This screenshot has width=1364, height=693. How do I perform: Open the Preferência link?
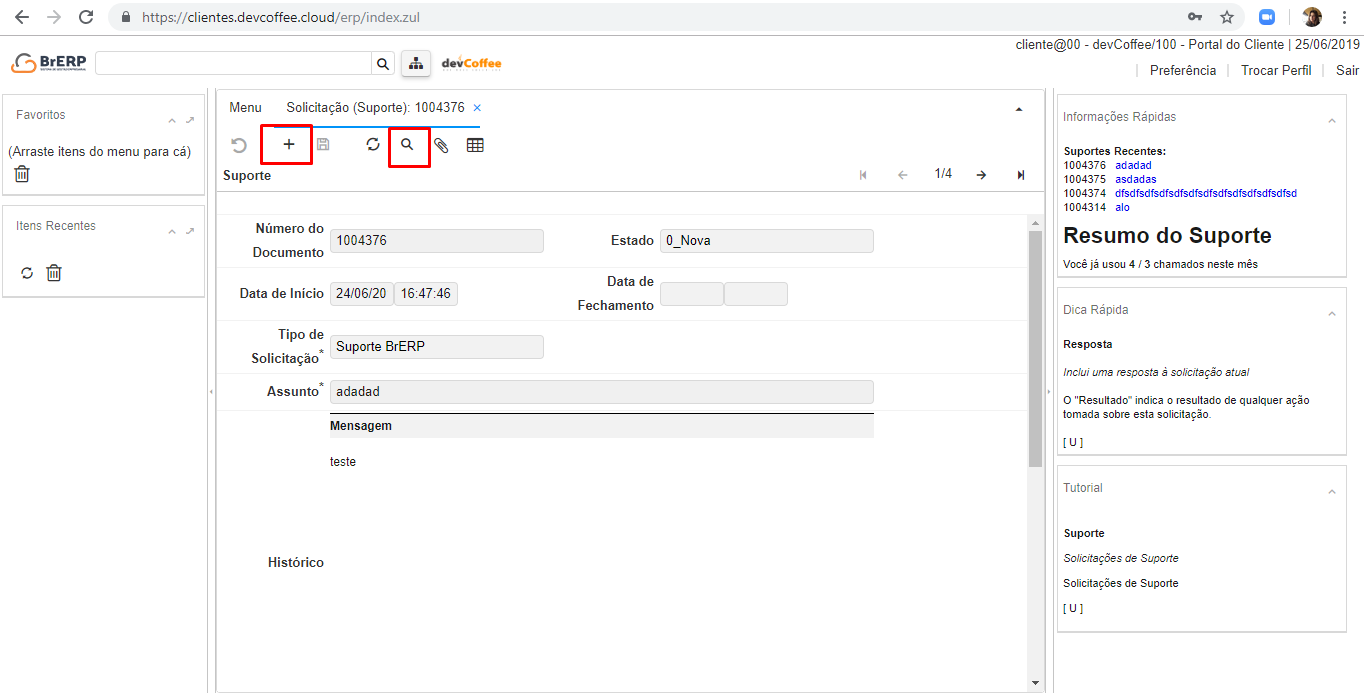pos(1182,71)
